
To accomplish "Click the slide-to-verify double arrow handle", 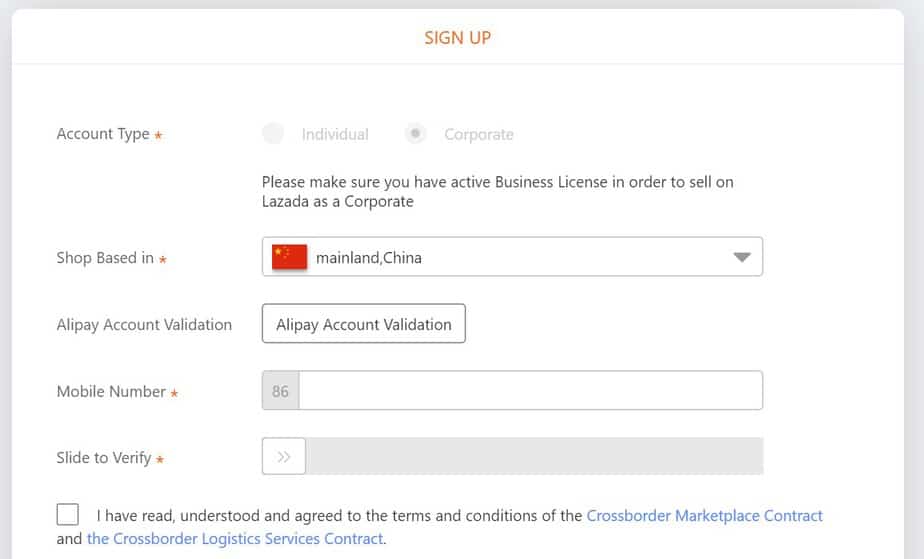I will [284, 457].
